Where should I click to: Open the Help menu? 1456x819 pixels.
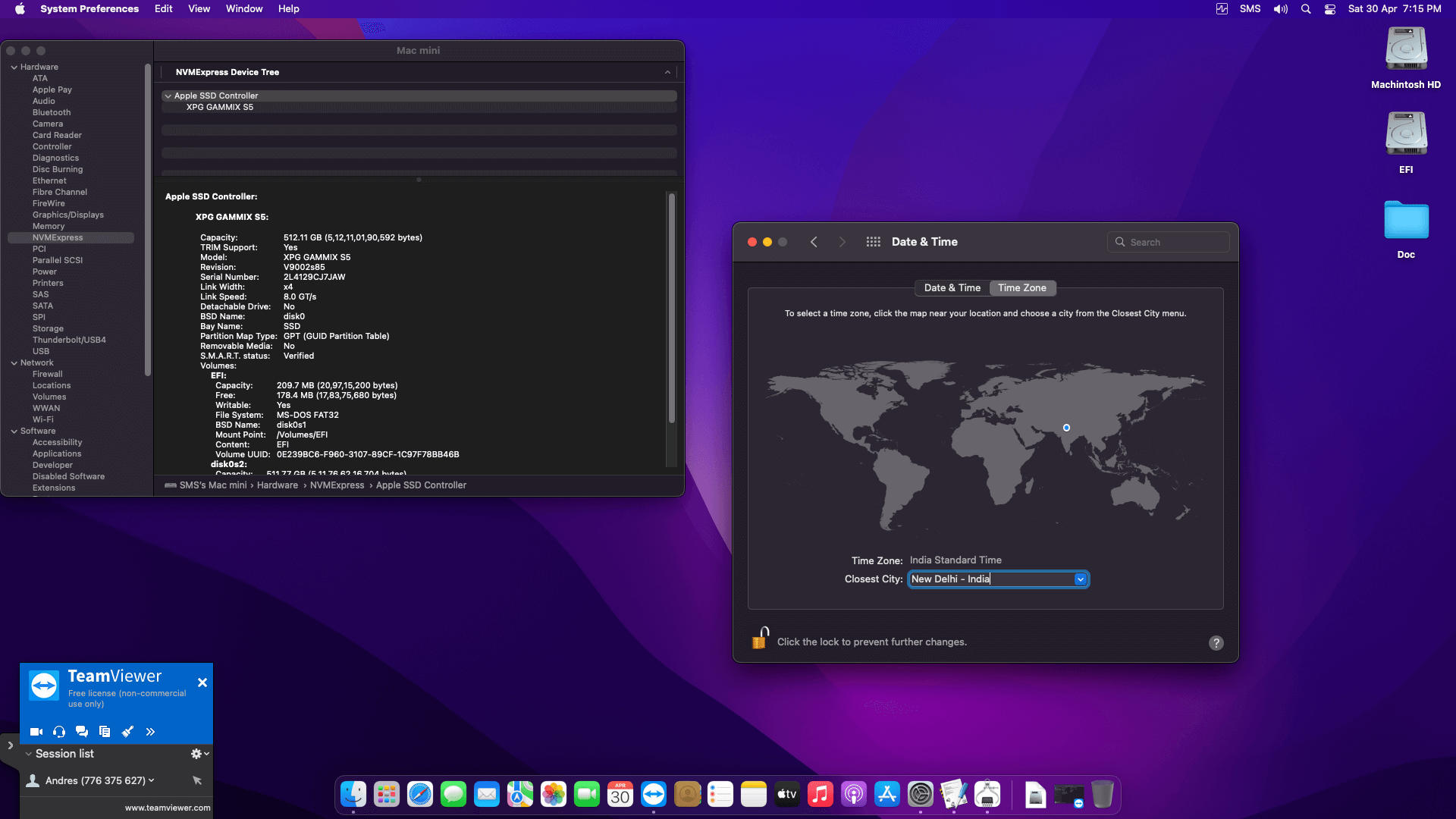click(x=288, y=9)
